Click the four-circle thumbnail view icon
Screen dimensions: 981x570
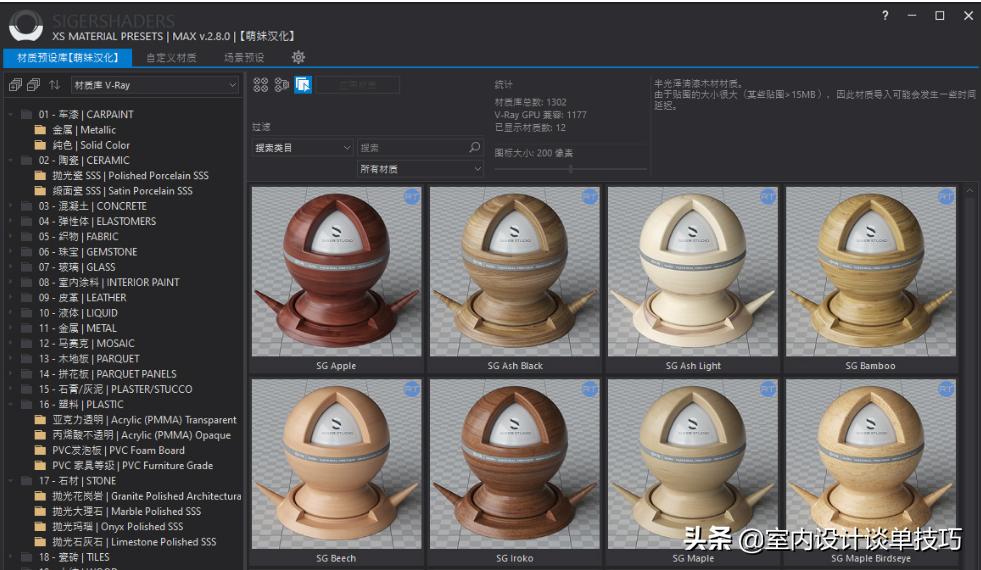261,84
